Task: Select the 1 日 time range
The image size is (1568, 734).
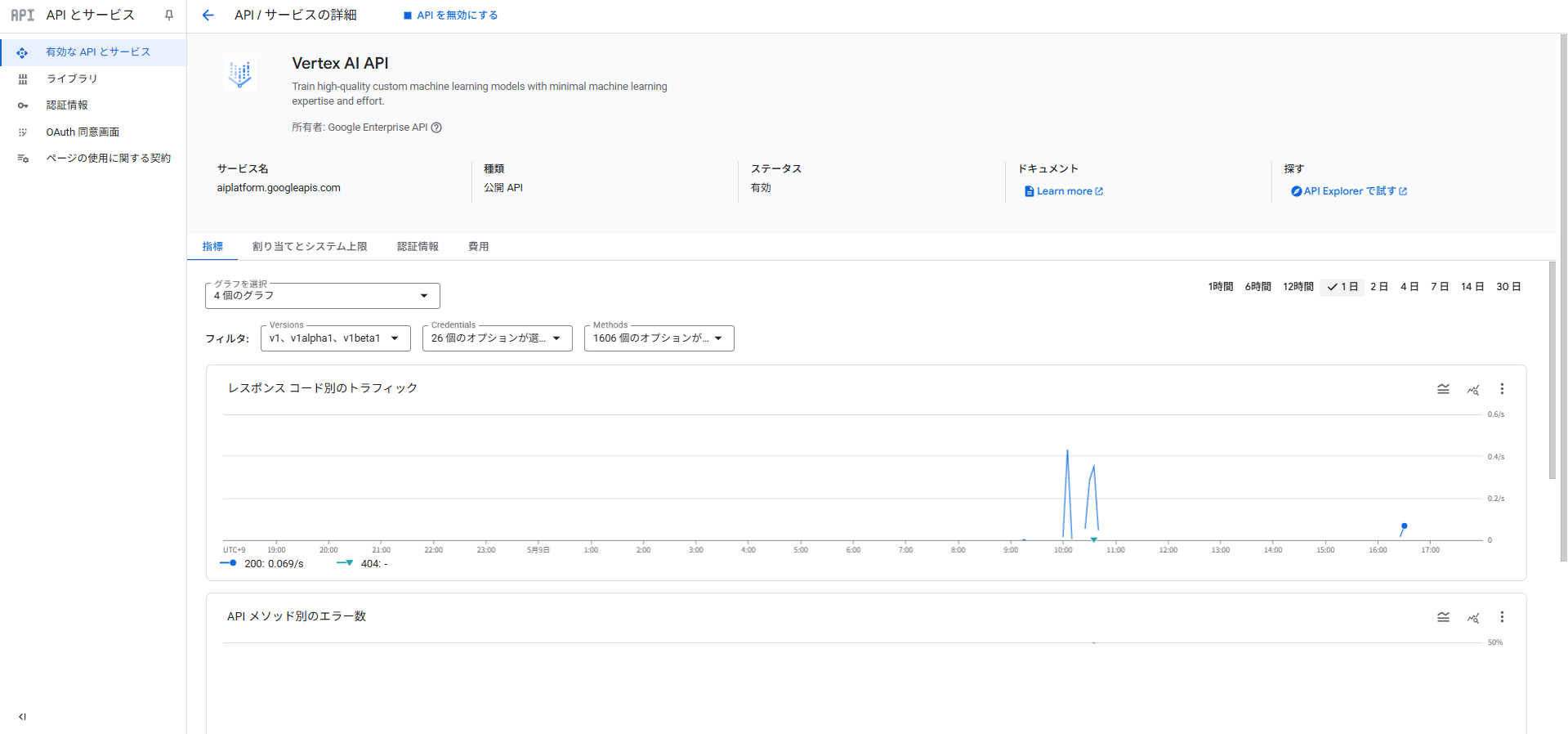Action: tap(1342, 287)
